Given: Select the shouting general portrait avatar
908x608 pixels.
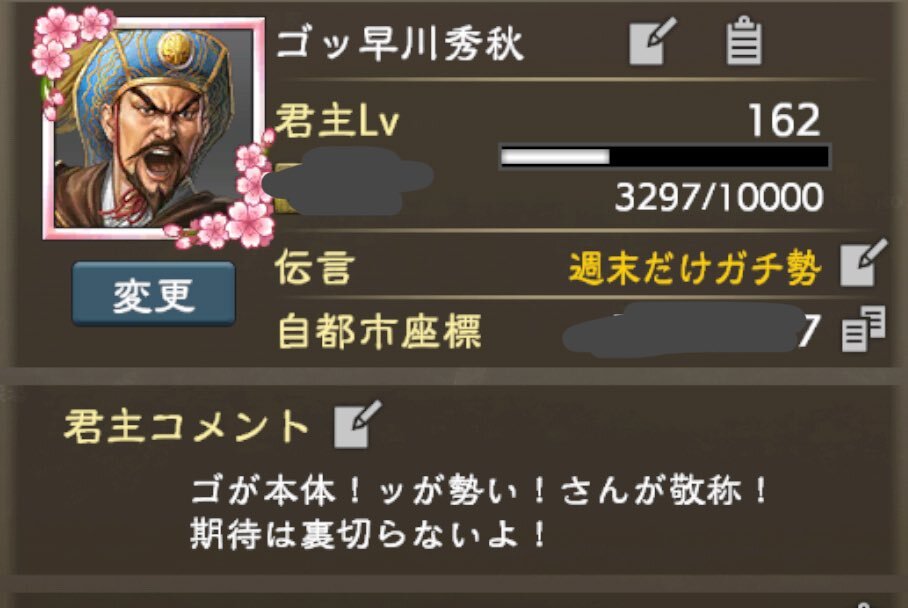Looking at the screenshot, I should point(153,129).
